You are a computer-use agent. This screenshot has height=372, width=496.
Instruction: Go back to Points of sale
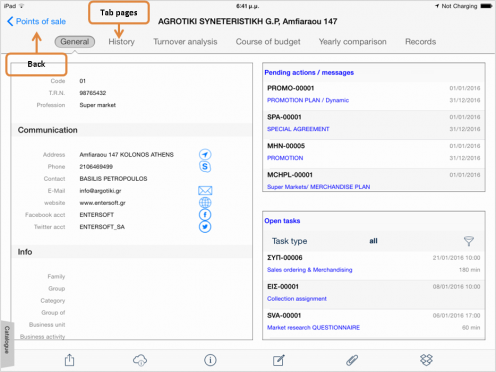click(36, 21)
